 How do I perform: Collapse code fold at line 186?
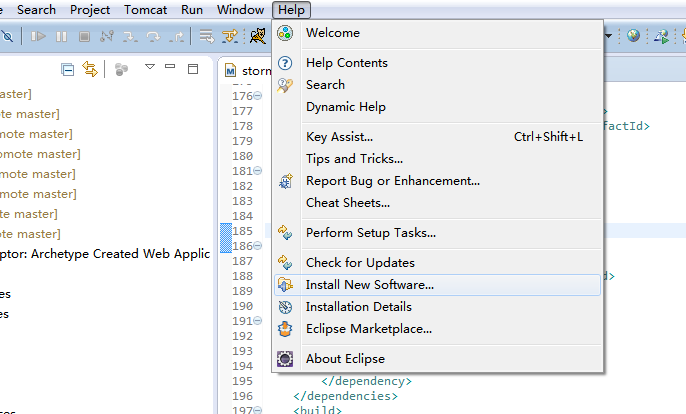258,246
